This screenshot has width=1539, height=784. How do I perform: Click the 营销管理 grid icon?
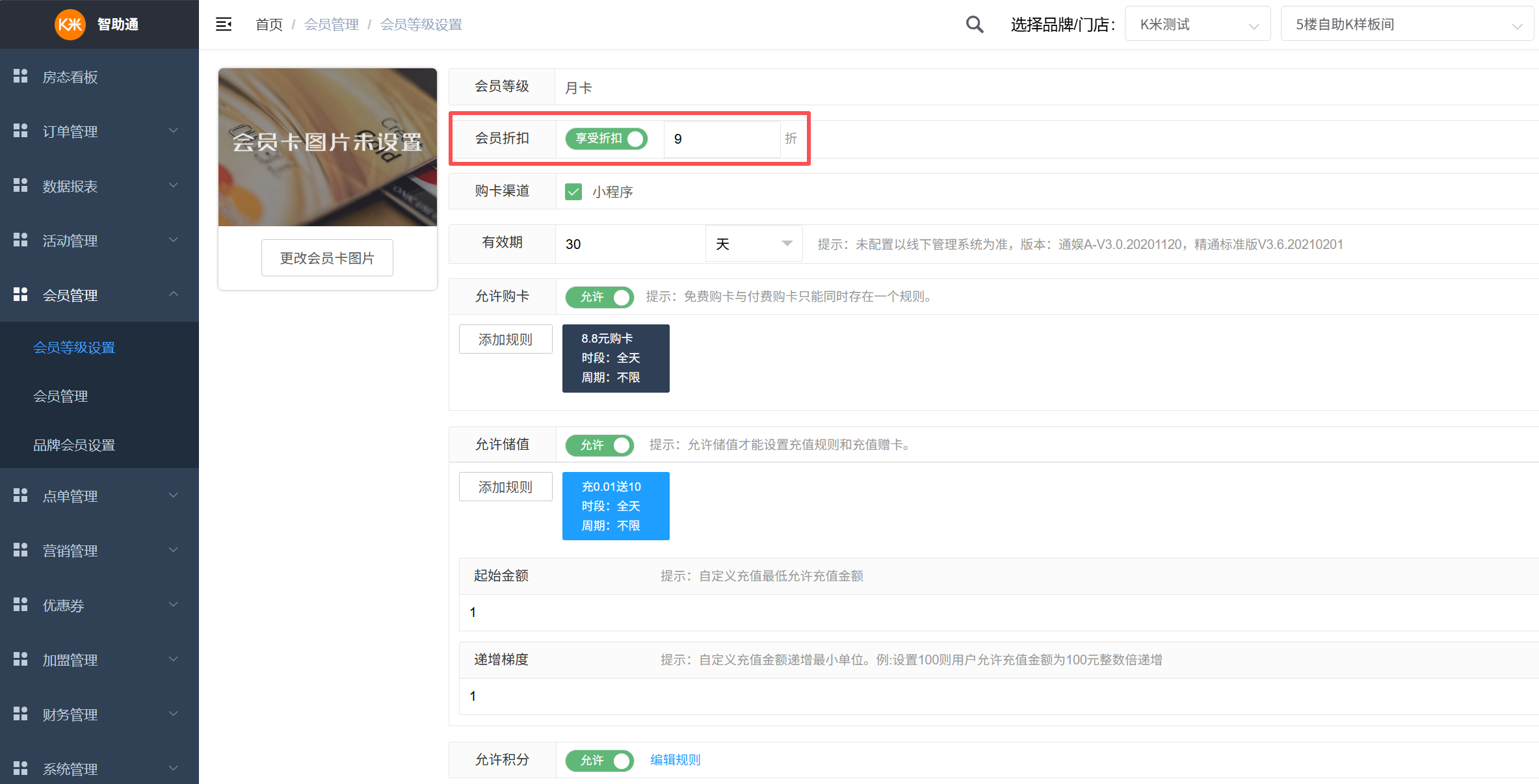(21, 551)
